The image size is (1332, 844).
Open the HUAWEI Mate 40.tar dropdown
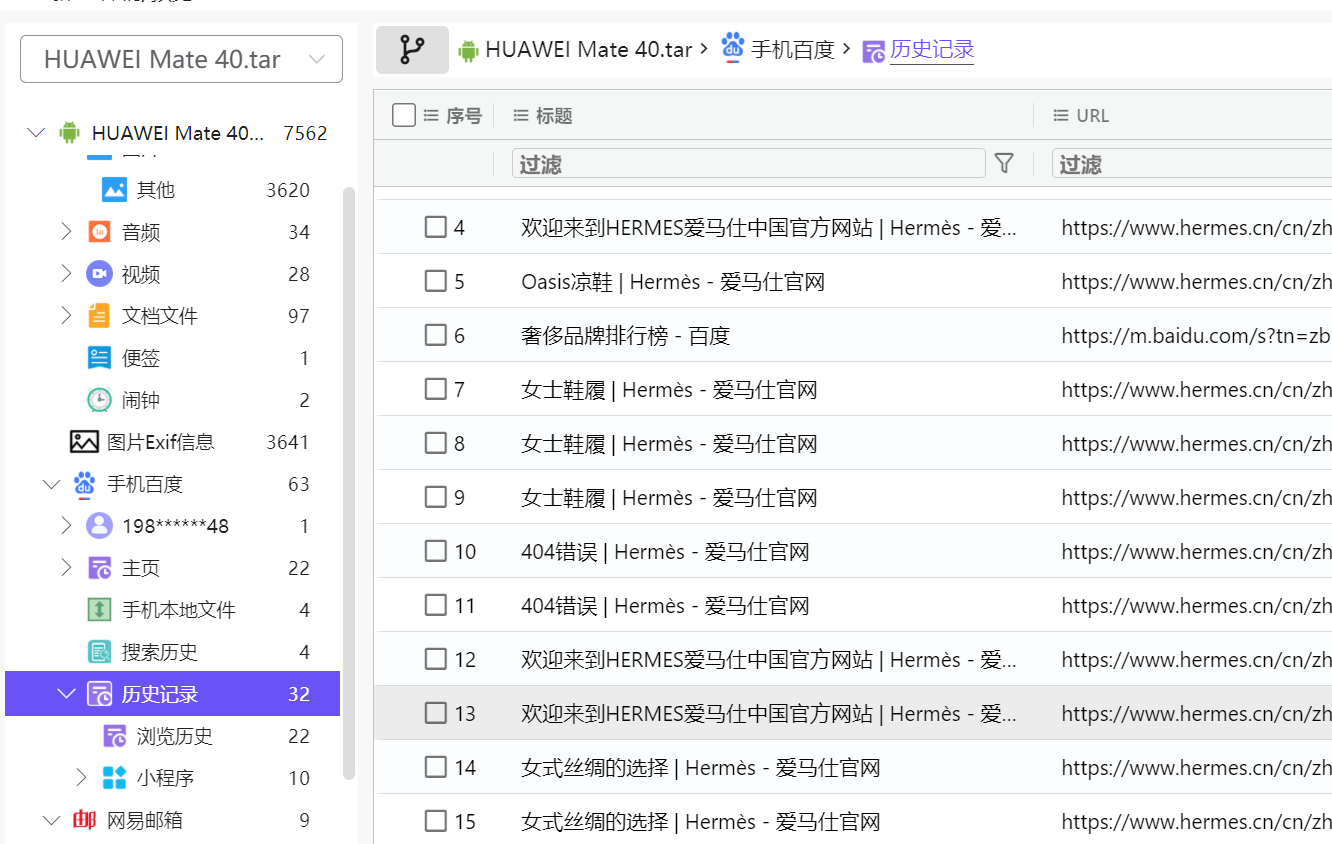point(181,60)
